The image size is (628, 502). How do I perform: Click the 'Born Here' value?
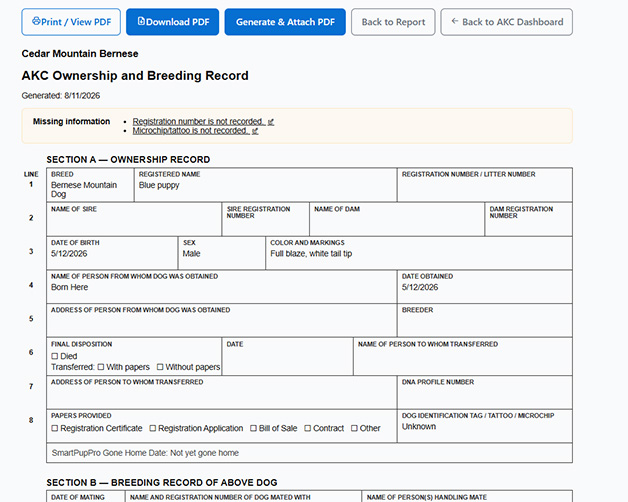point(70,287)
